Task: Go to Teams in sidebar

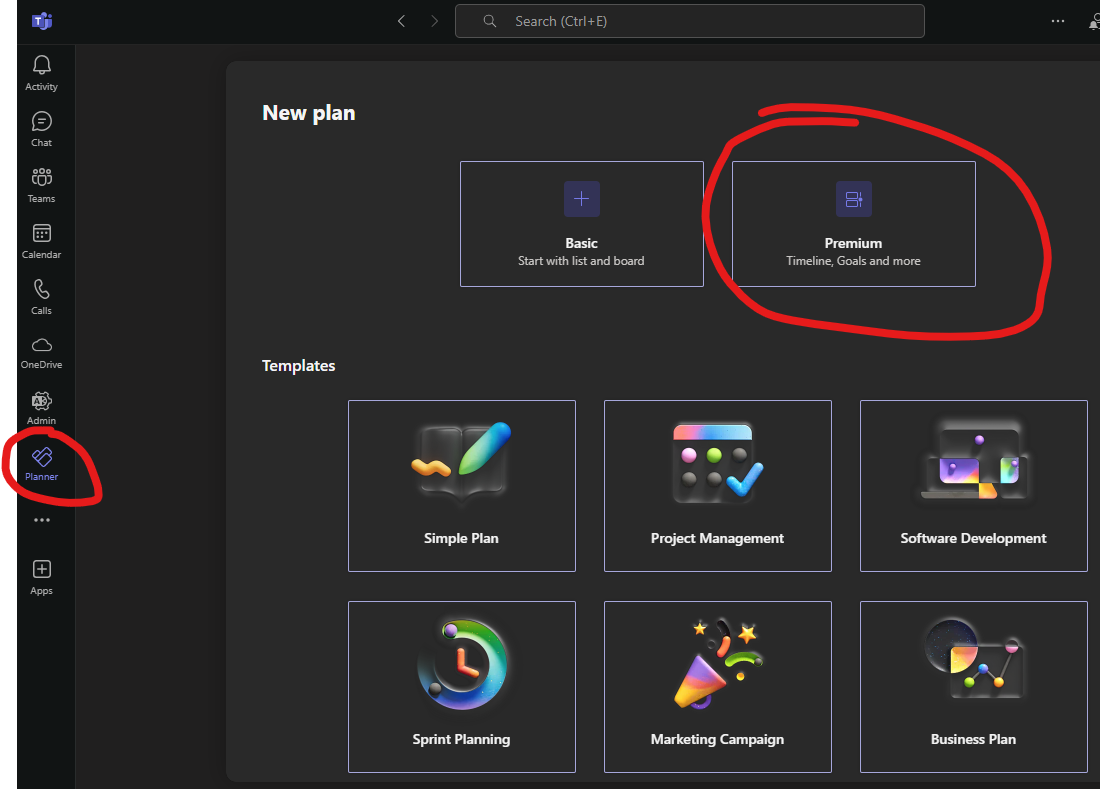Action: tap(41, 185)
